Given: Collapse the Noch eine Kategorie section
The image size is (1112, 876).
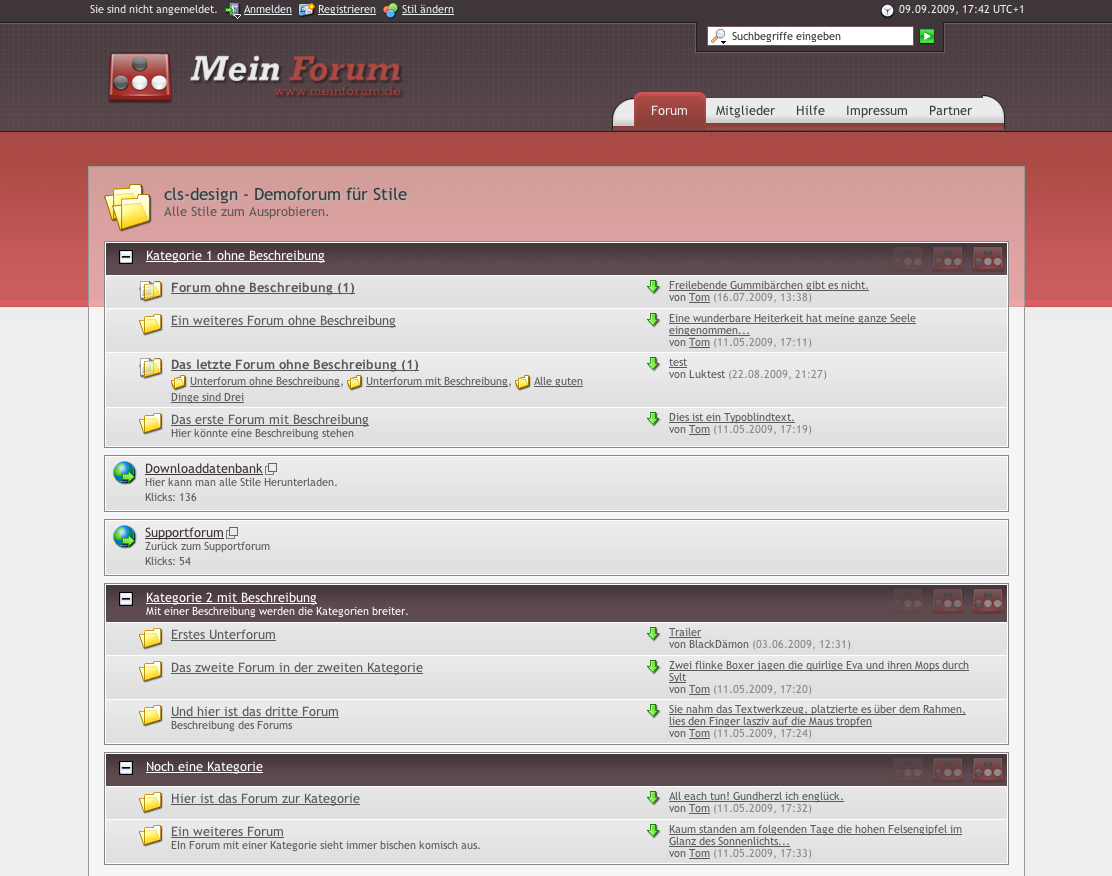Looking at the screenshot, I should click(x=126, y=768).
